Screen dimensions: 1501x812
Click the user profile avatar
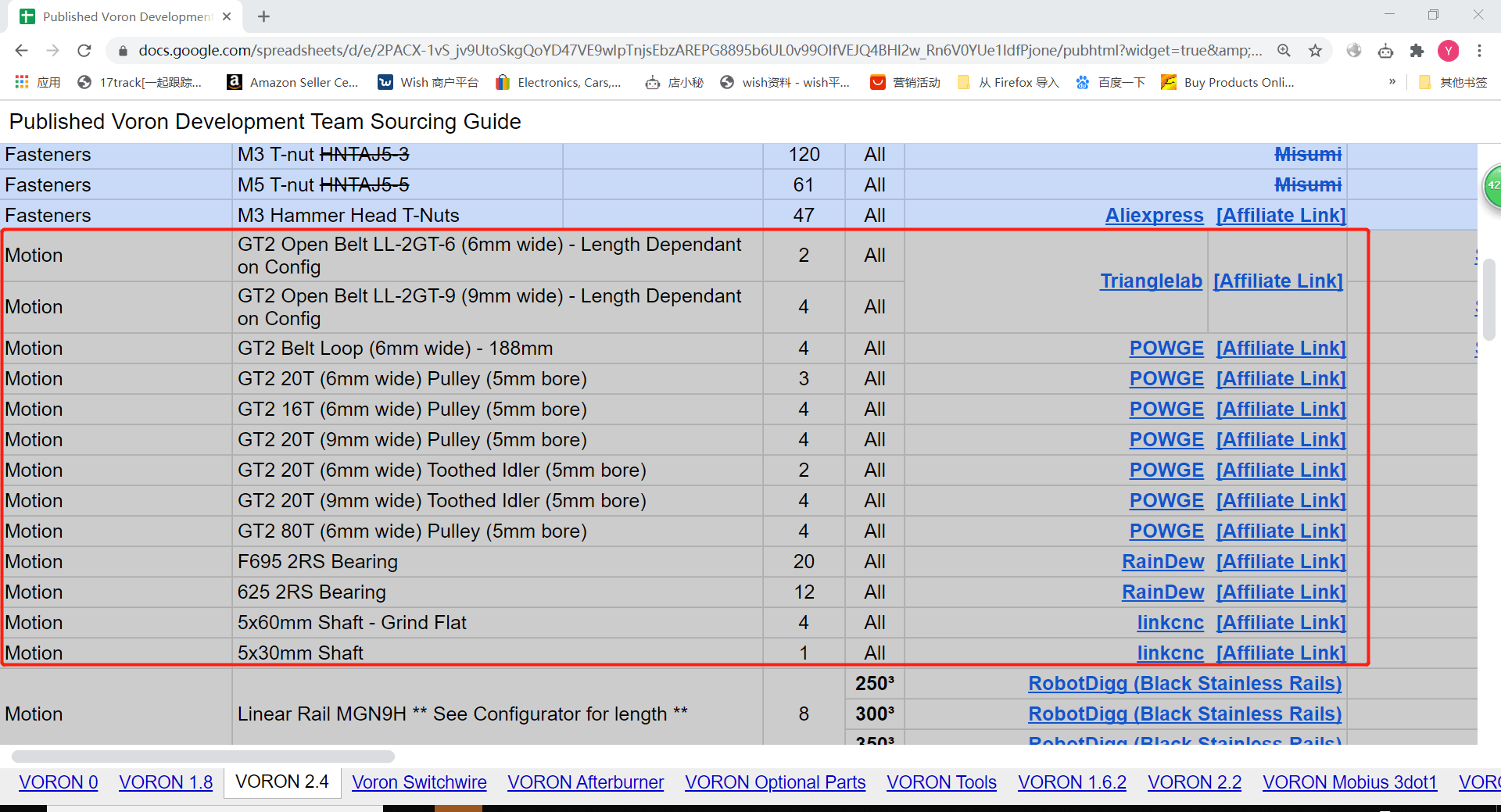tap(1448, 51)
